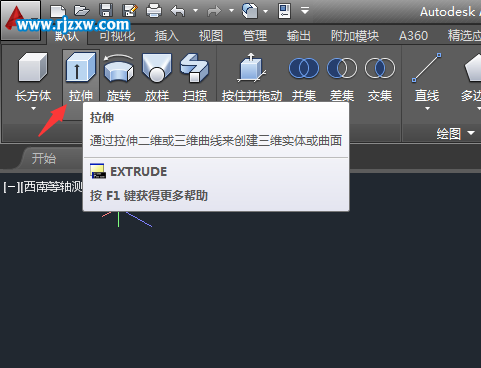Open the undo history dropdown arrow

[x=195, y=11]
